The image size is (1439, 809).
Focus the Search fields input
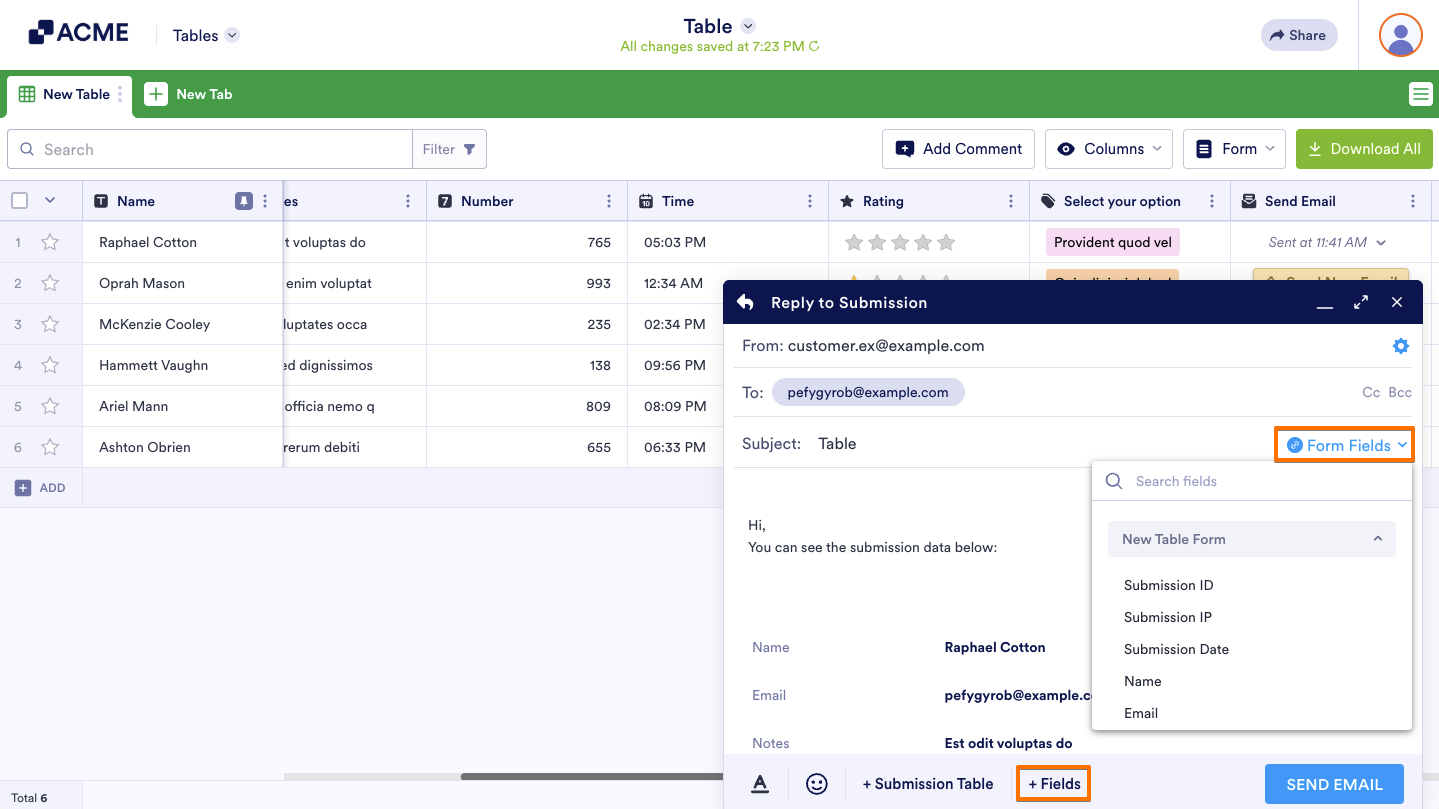tap(1251, 481)
